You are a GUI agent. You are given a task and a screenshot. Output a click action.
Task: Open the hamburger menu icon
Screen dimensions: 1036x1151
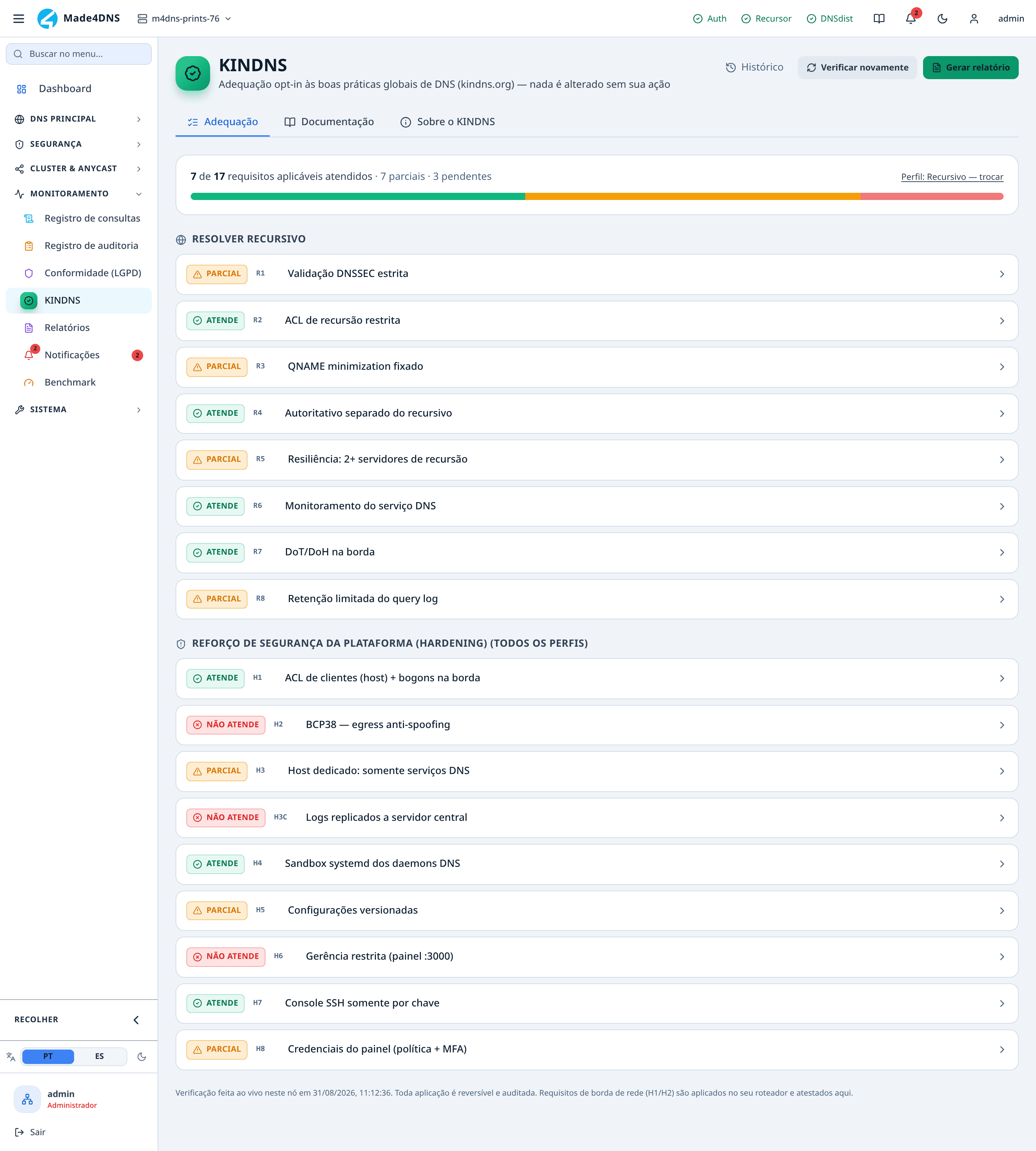tap(19, 19)
